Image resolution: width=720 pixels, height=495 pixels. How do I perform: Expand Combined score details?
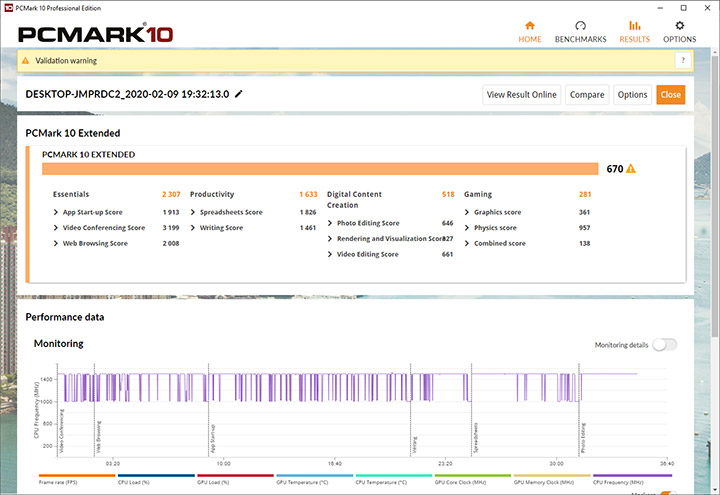[467, 243]
